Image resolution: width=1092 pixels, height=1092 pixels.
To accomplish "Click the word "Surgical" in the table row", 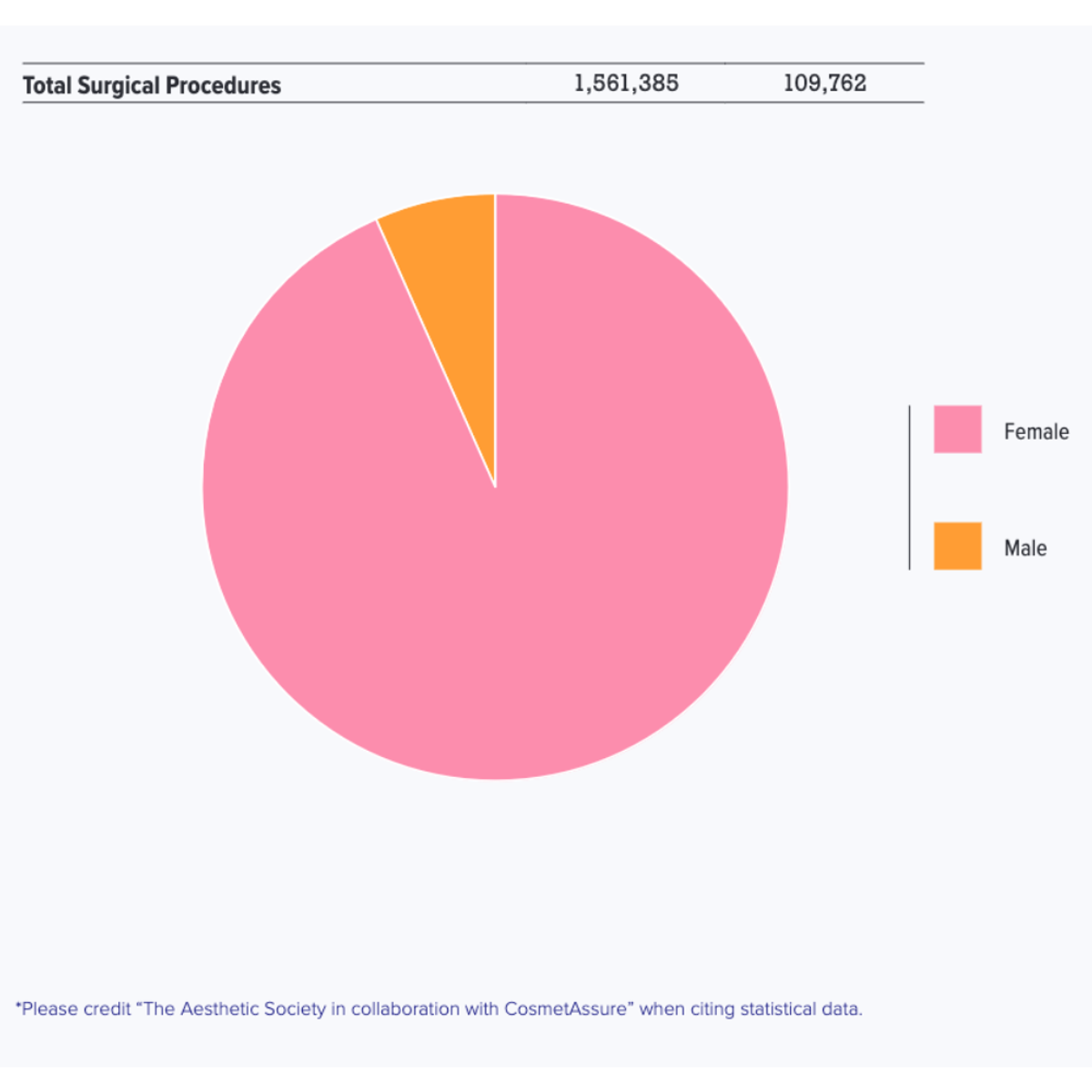I will coord(118,86).
